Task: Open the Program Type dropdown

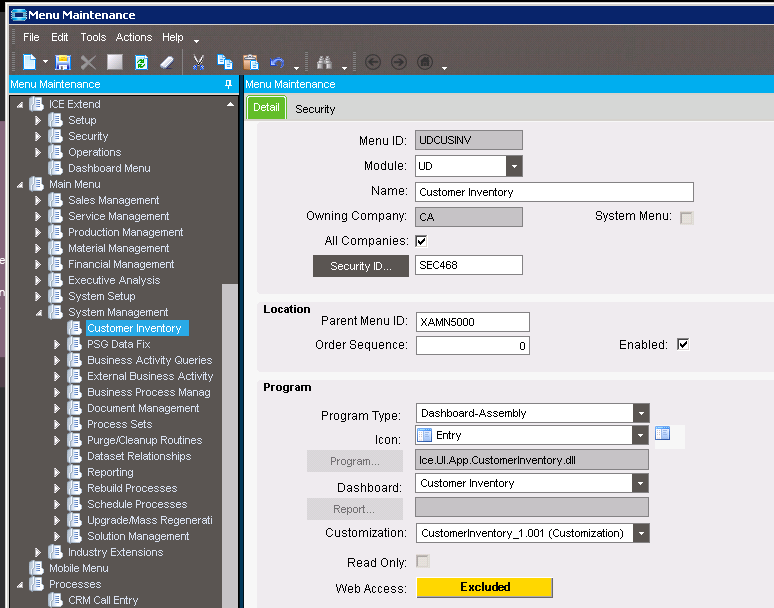Action: (x=640, y=413)
